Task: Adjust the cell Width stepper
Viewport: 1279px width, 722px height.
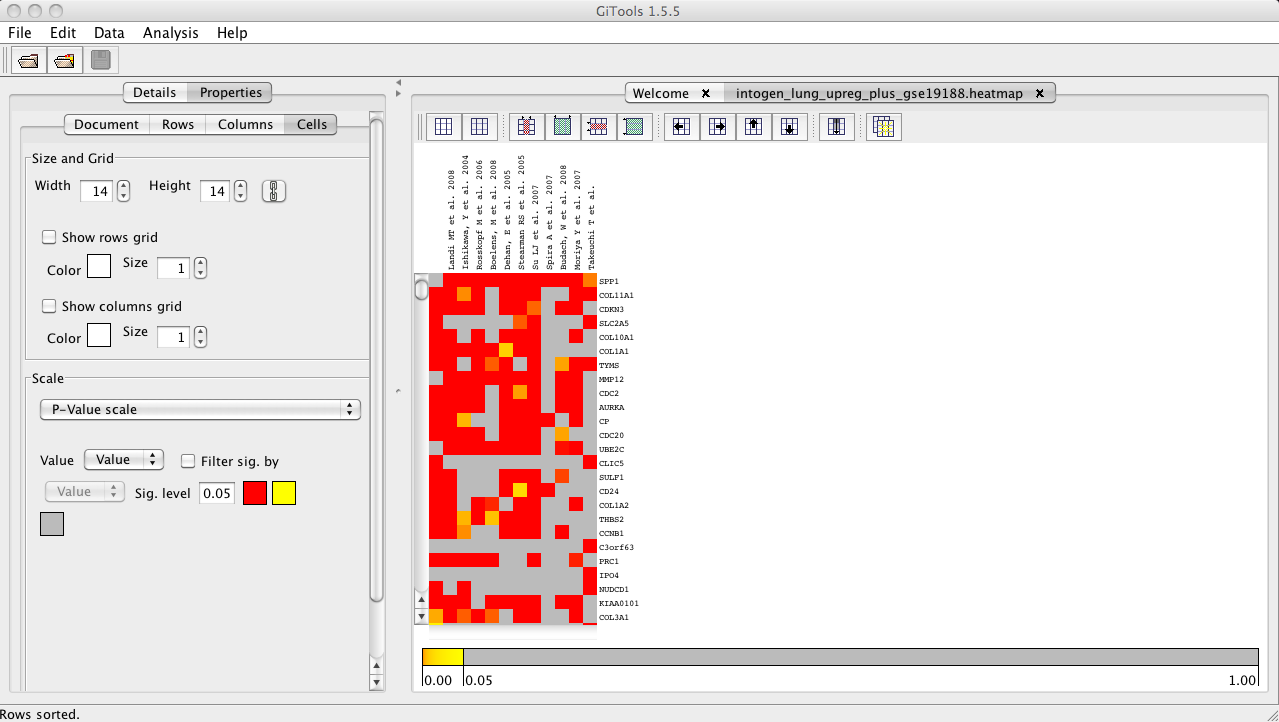Action: pos(123,190)
